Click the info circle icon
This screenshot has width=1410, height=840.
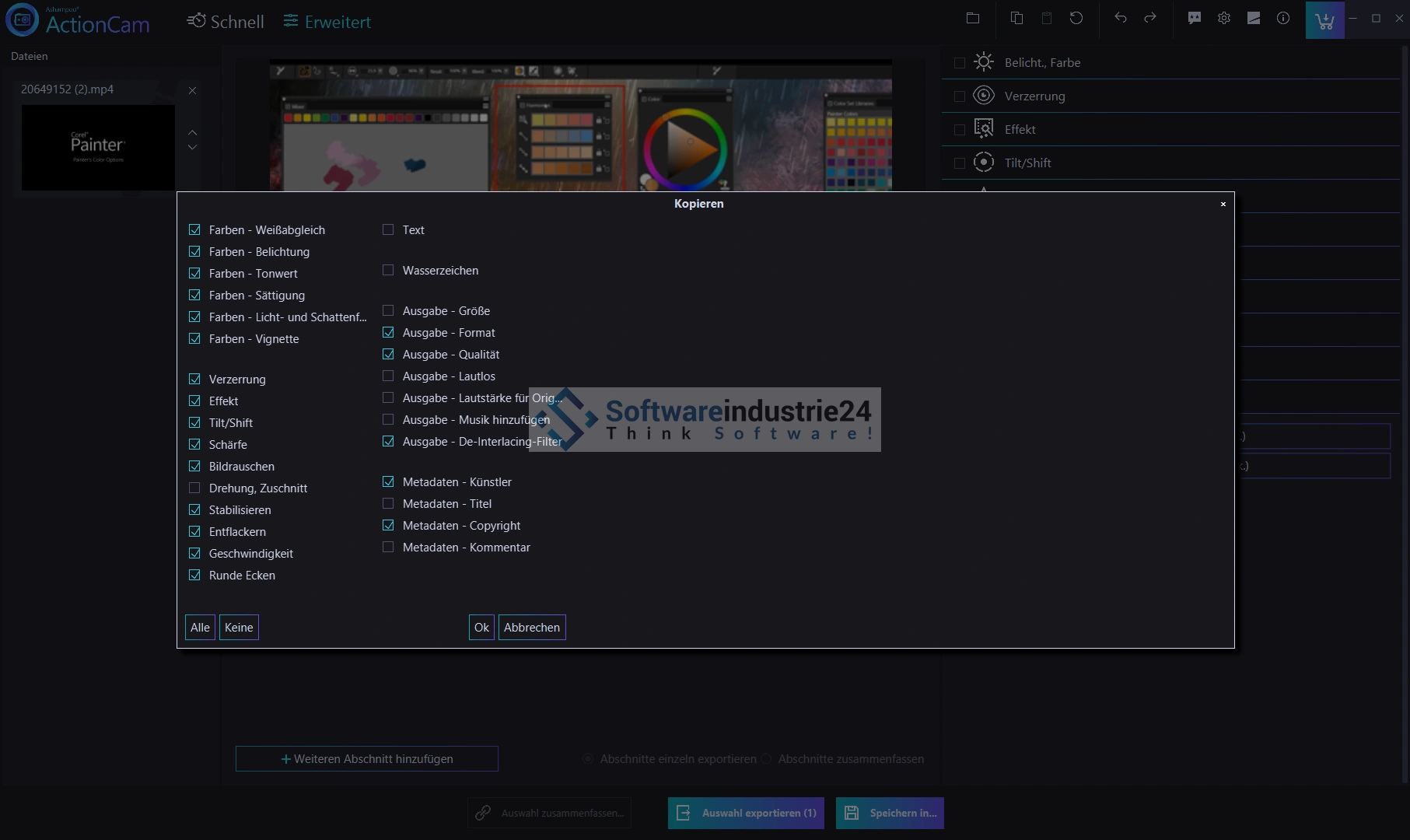click(1283, 19)
